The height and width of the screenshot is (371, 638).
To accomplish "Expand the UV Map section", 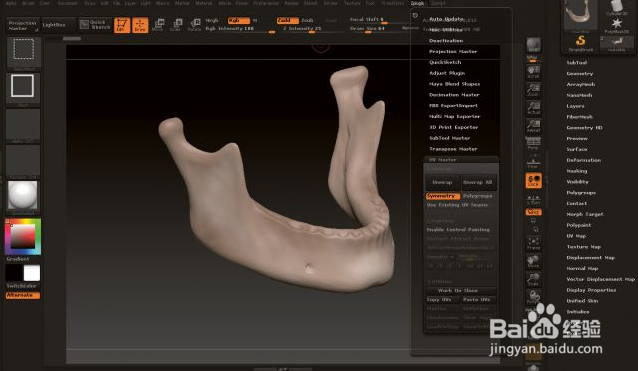I will pos(576,236).
